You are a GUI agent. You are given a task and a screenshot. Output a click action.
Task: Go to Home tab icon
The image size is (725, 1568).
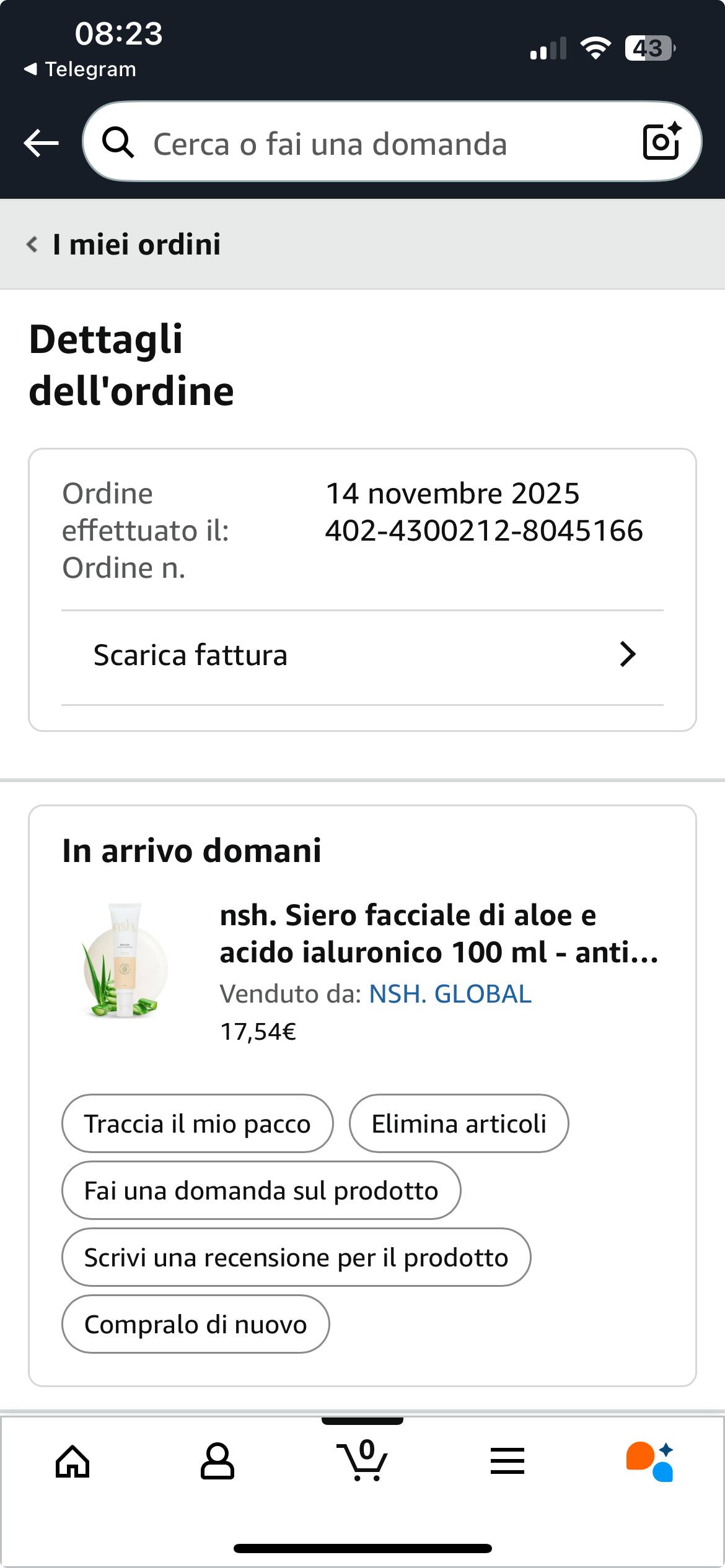pos(72,1463)
